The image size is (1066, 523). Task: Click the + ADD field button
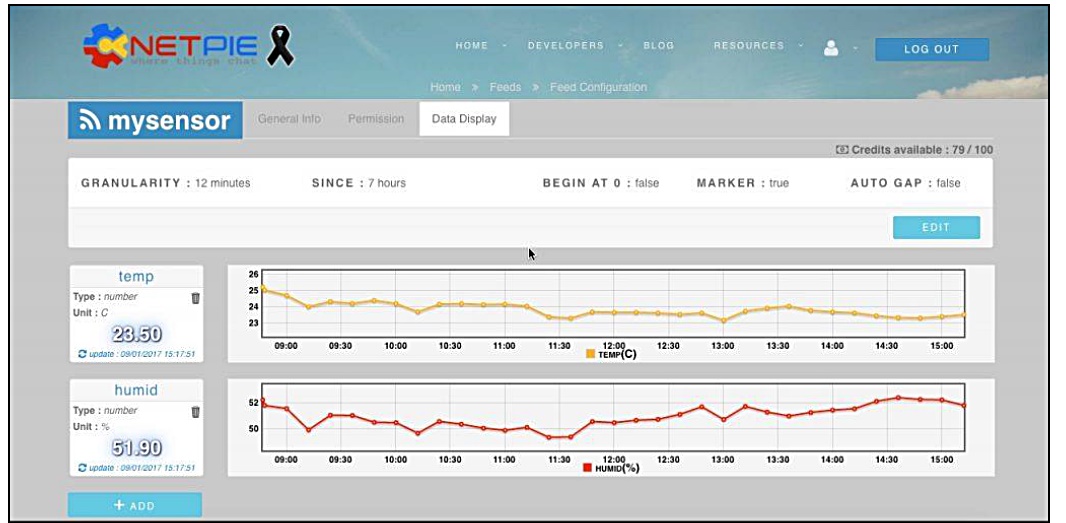click(x=134, y=505)
